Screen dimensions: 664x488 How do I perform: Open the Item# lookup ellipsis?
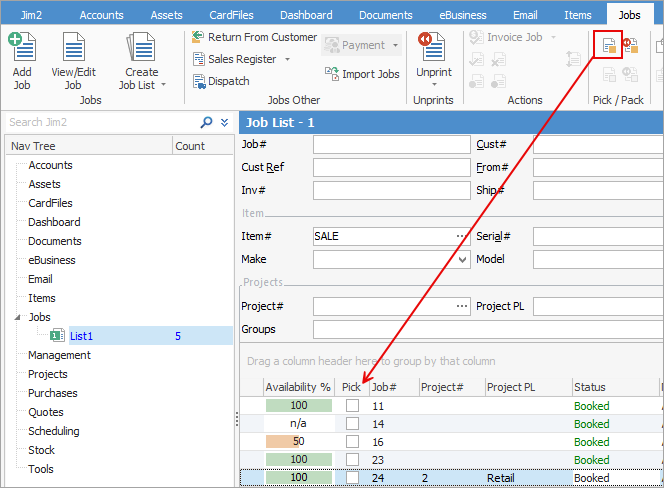[462, 236]
